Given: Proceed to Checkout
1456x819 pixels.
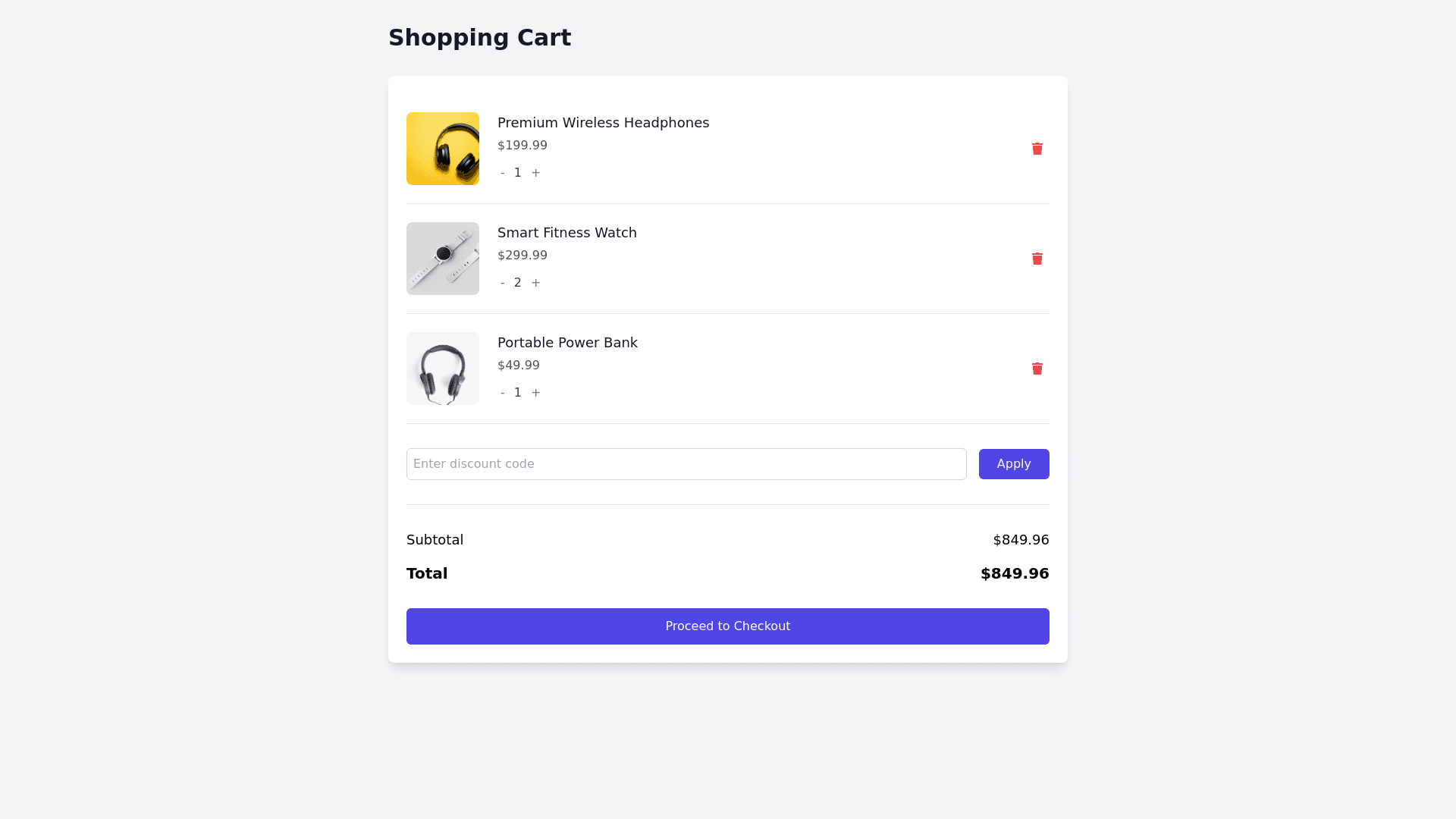Looking at the screenshot, I should tap(727, 626).
